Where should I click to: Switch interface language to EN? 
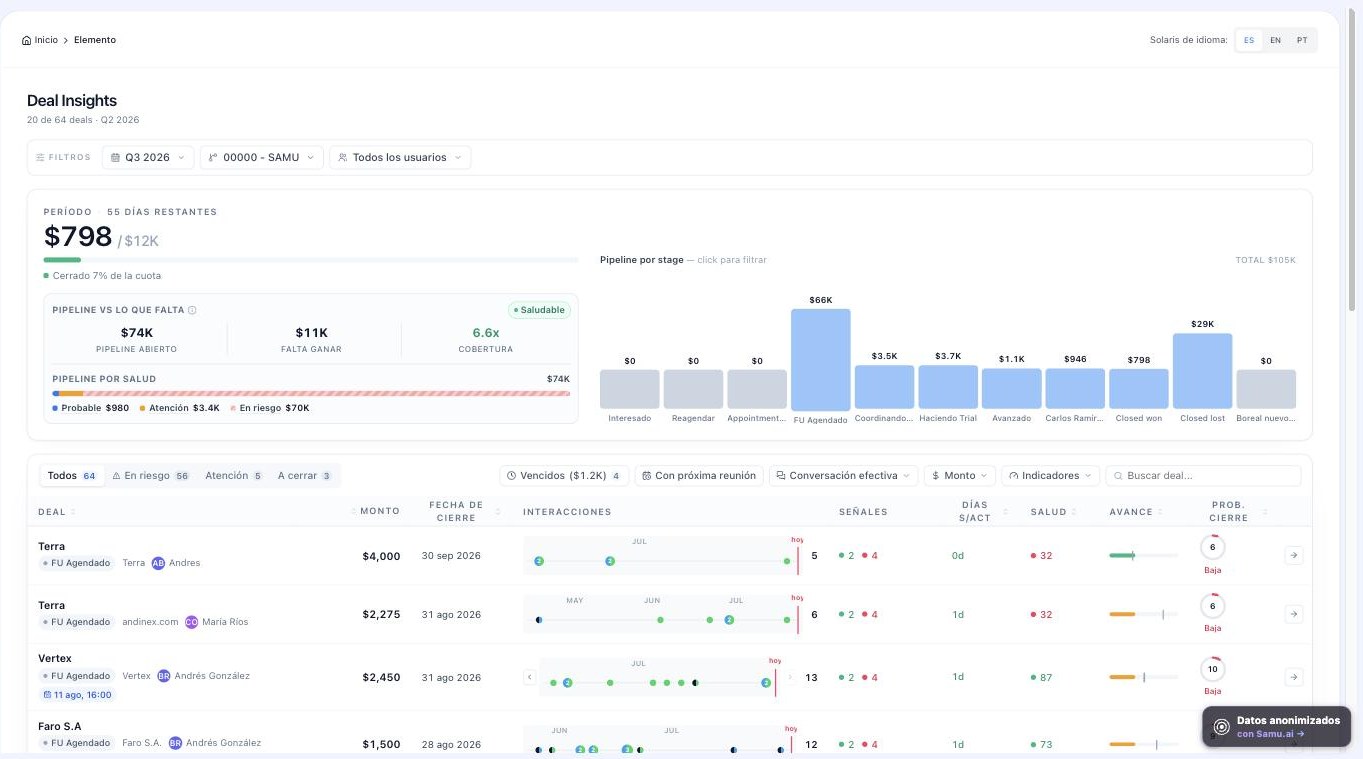click(x=1275, y=40)
